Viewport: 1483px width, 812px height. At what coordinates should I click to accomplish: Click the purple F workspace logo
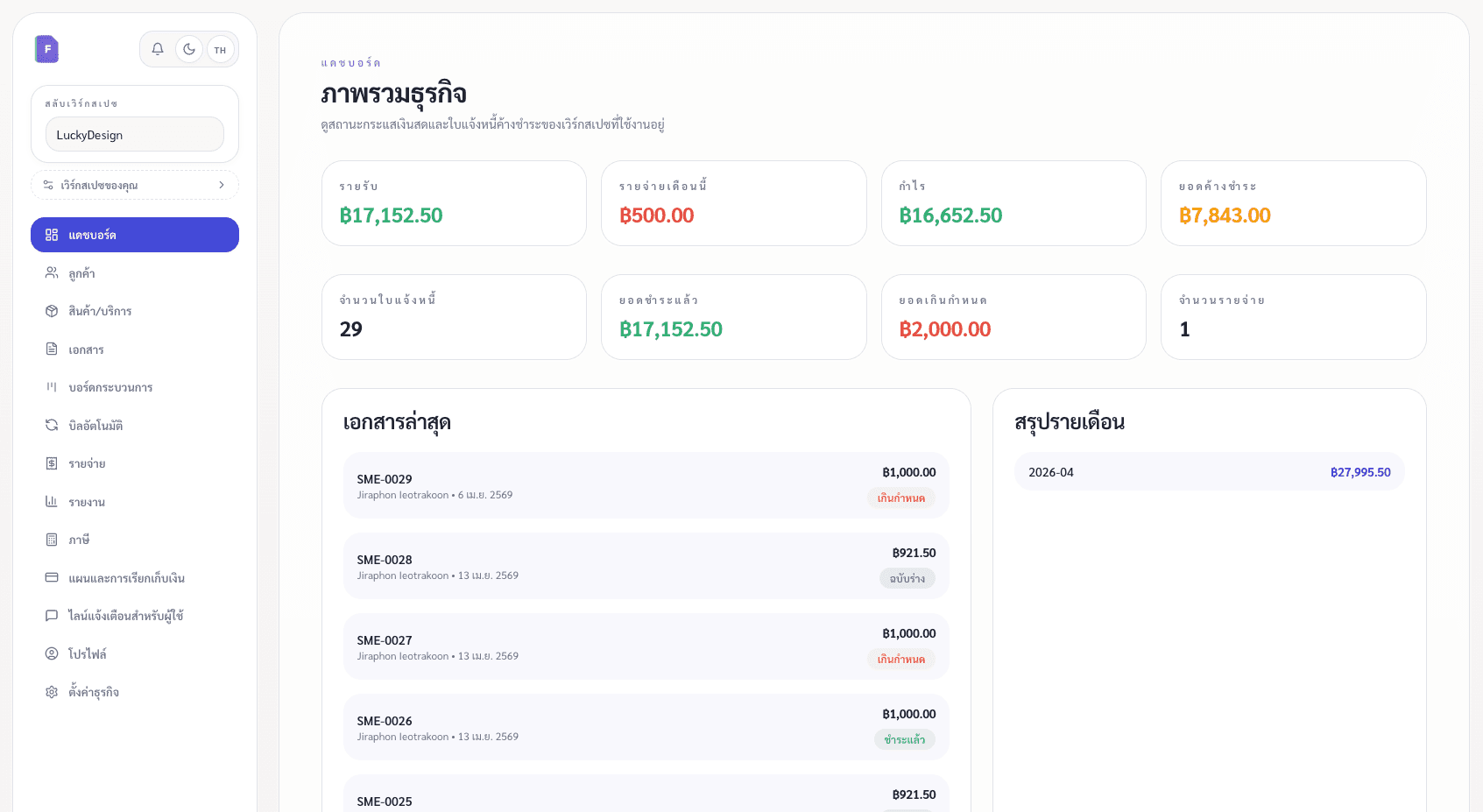pos(46,49)
